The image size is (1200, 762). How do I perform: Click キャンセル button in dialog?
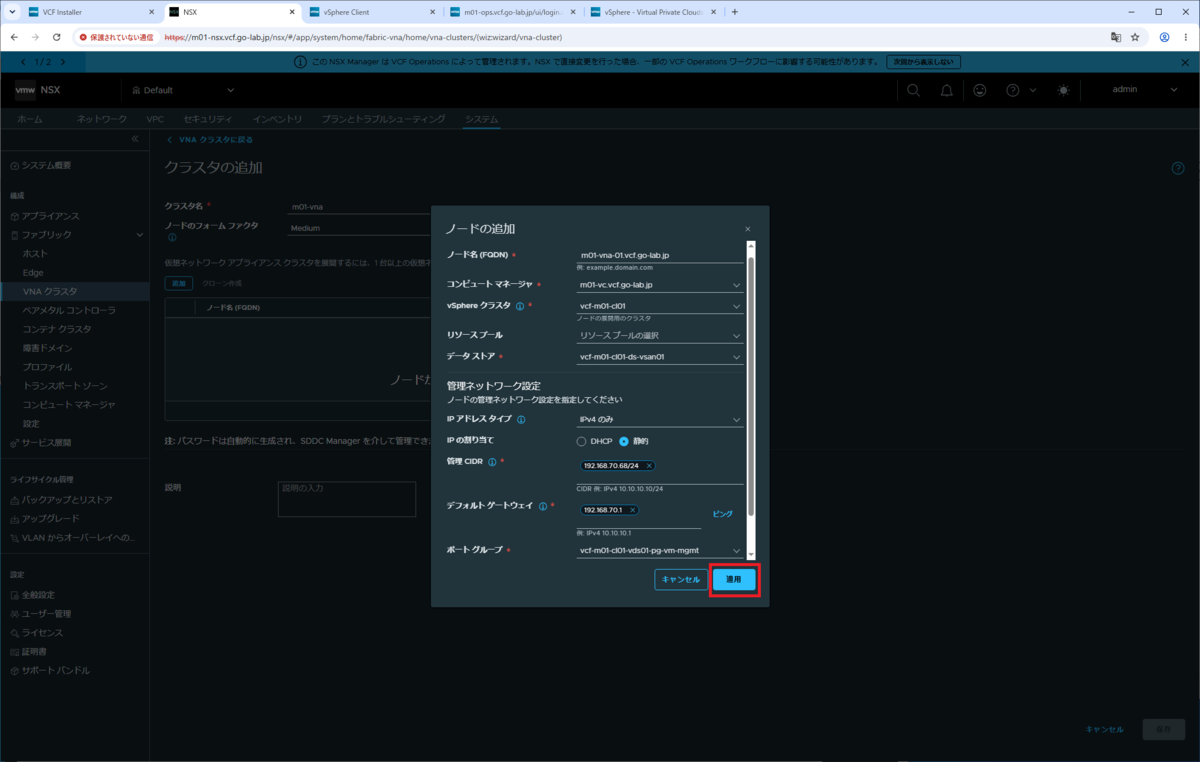(680, 579)
